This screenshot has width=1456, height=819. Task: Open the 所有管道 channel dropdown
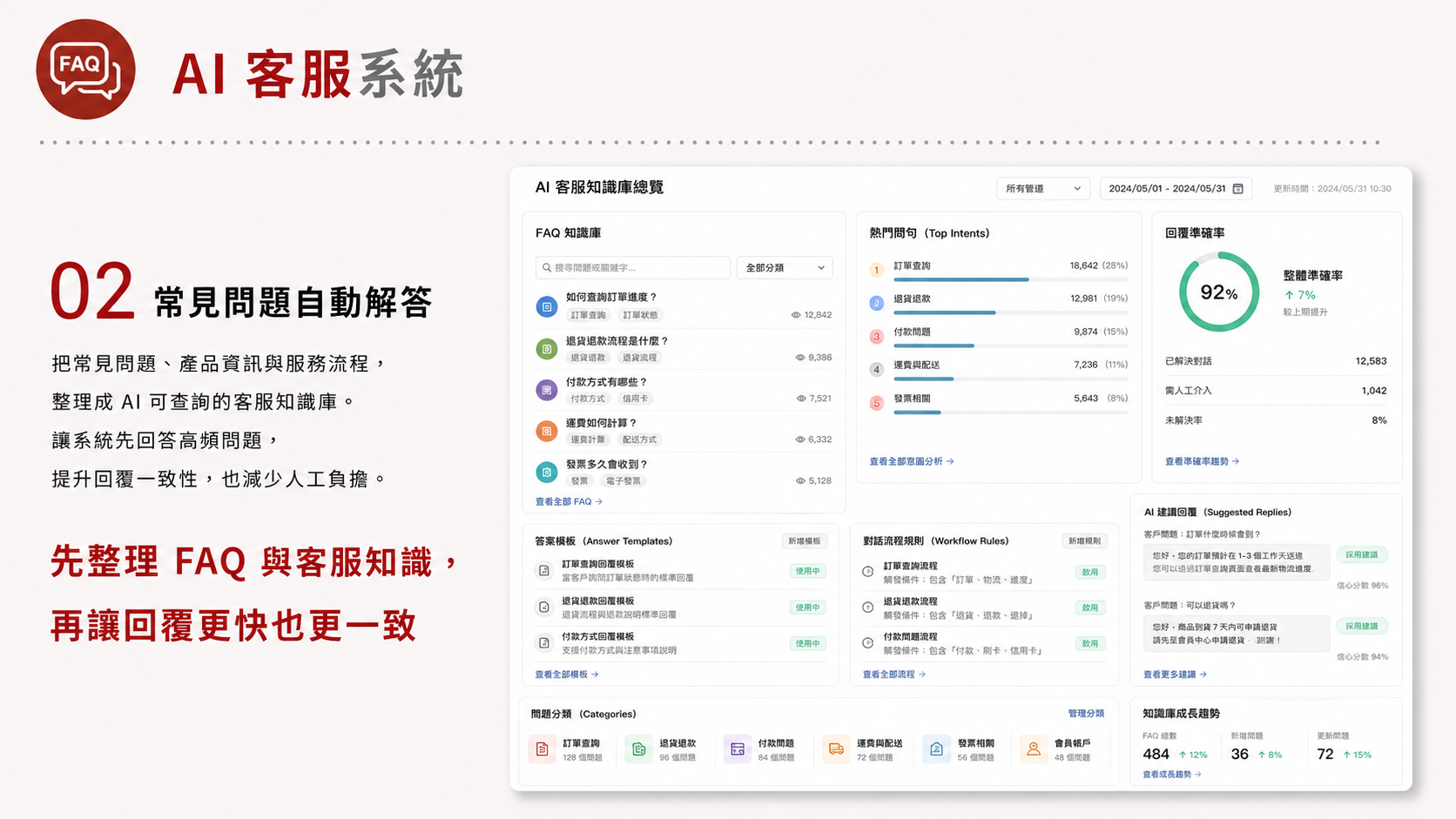1043,189
